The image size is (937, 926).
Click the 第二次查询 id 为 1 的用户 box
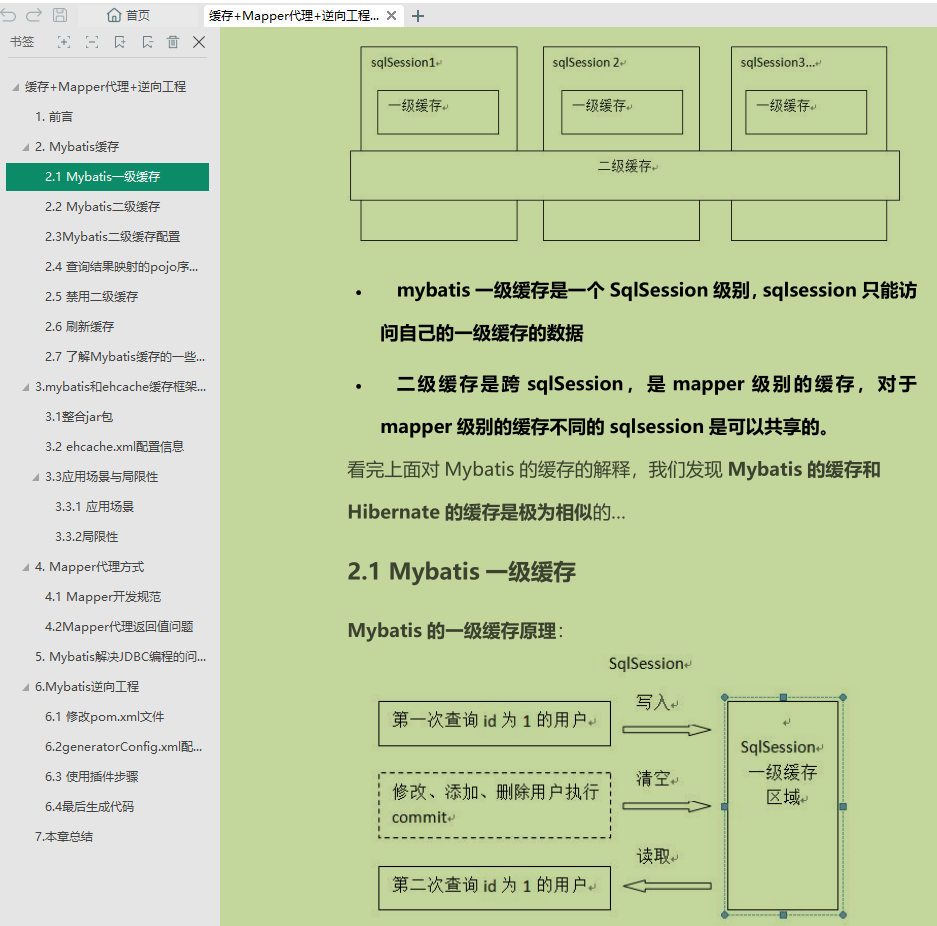coord(494,888)
